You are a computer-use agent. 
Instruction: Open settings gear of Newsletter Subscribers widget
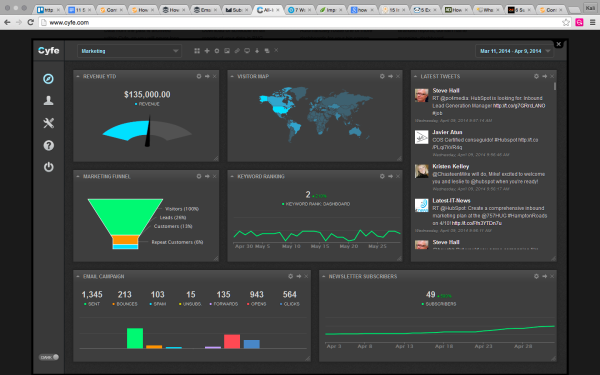pos(536,276)
